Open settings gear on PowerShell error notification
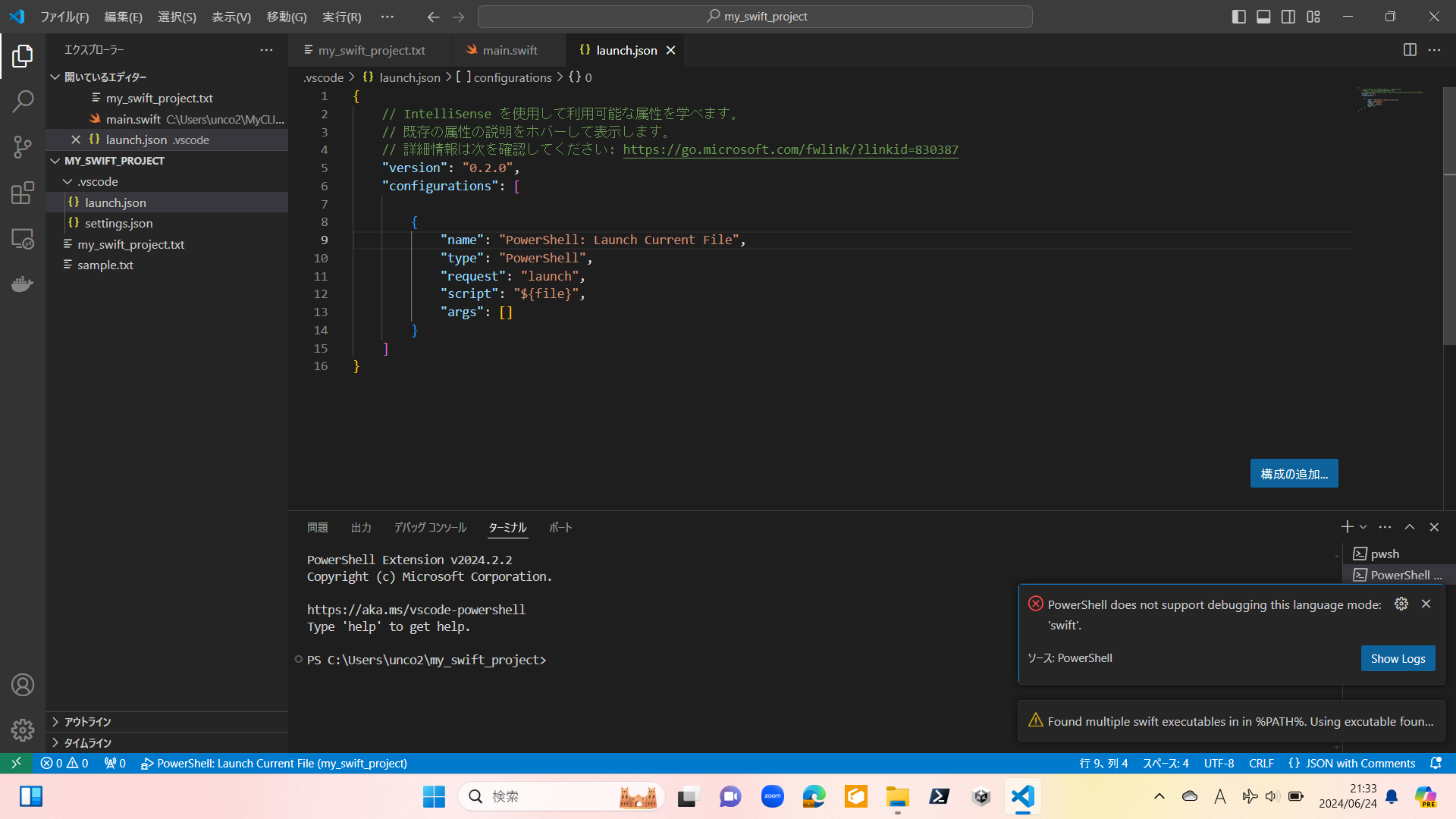The height and width of the screenshot is (819, 1456). coord(1401,604)
